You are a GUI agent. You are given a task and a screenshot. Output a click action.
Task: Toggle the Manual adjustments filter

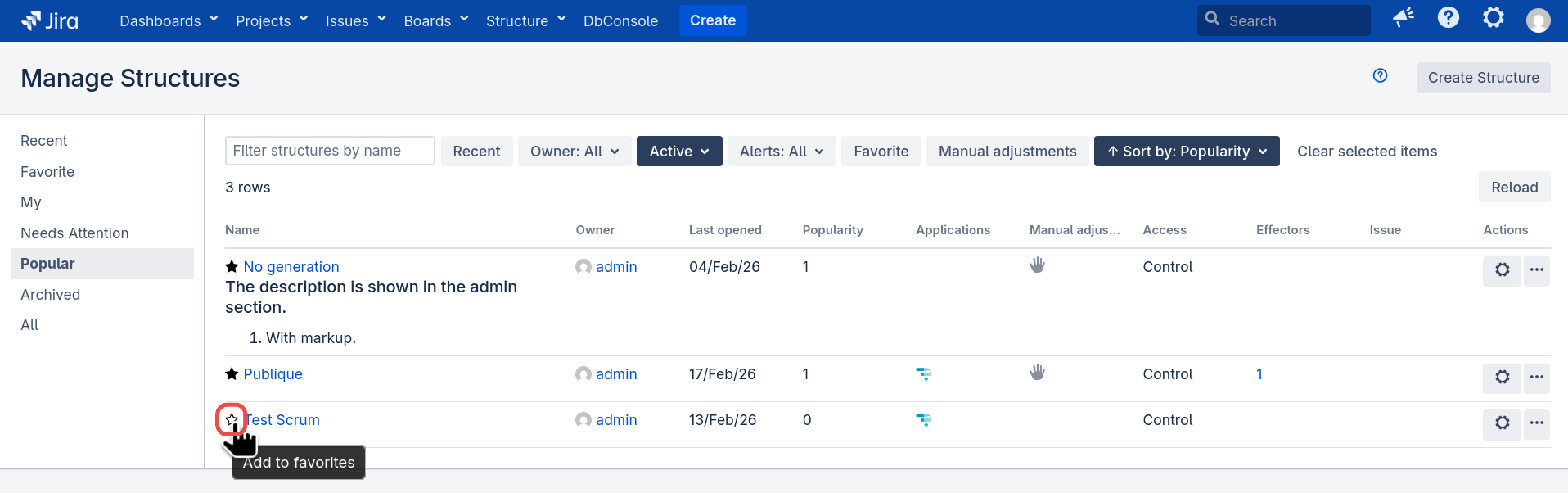[1007, 152]
